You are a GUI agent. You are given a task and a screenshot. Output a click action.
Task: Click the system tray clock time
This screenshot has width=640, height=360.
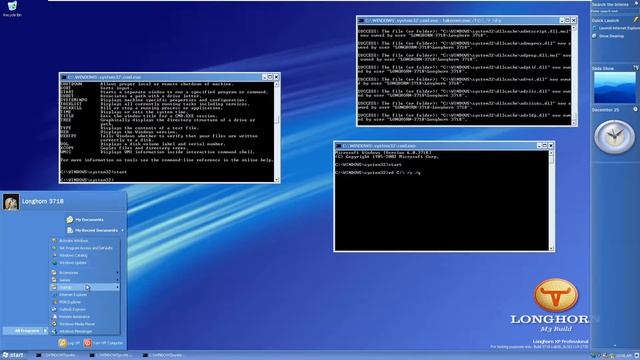(x=623, y=356)
